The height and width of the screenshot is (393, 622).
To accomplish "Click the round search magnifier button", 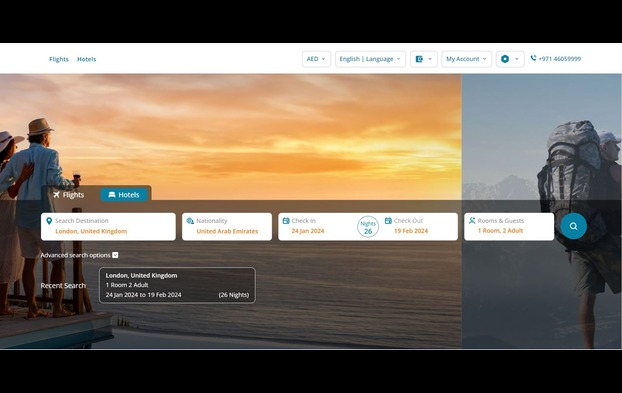I will [573, 226].
